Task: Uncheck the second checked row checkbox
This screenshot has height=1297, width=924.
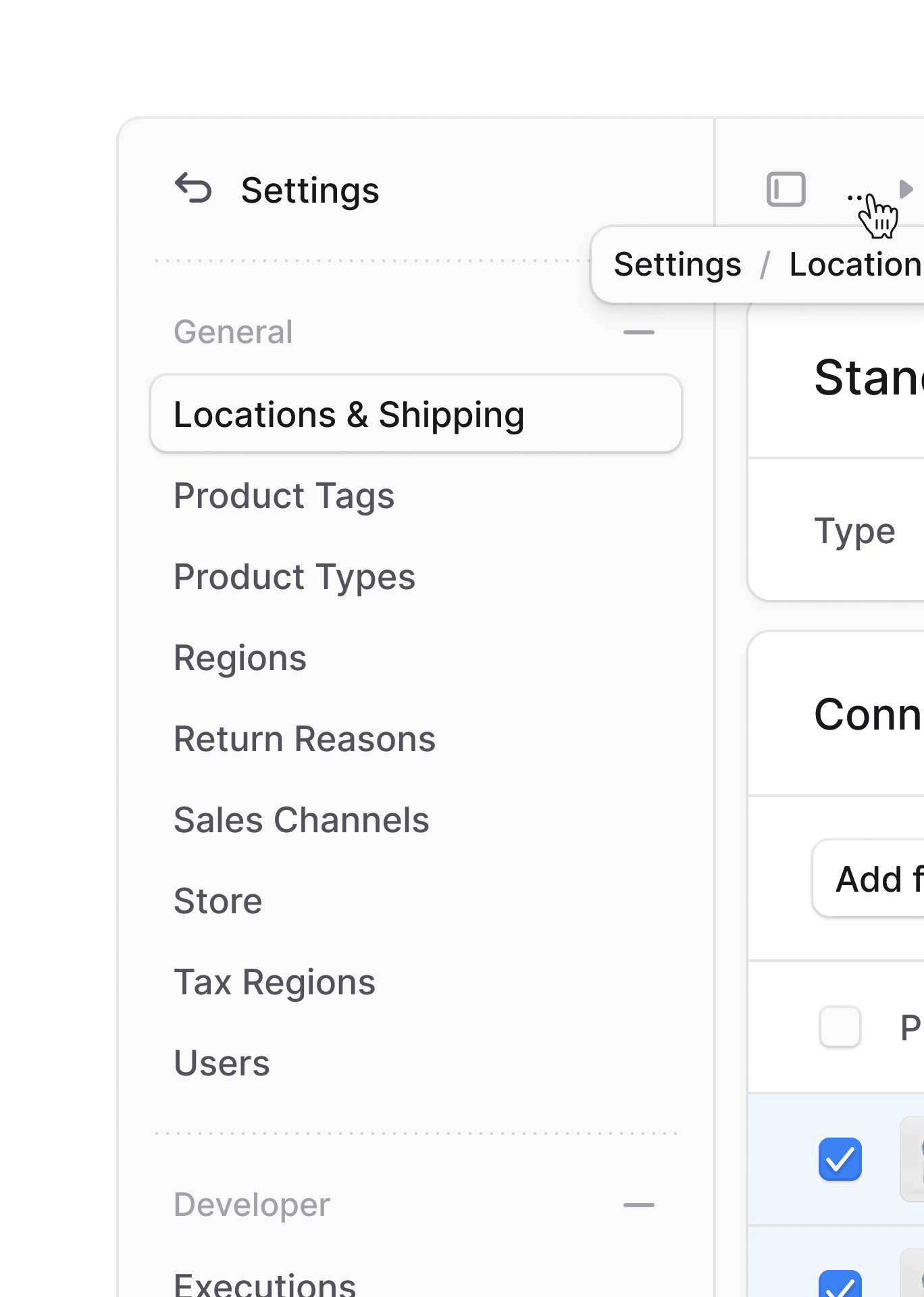Action: click(x=840, y=1283)
